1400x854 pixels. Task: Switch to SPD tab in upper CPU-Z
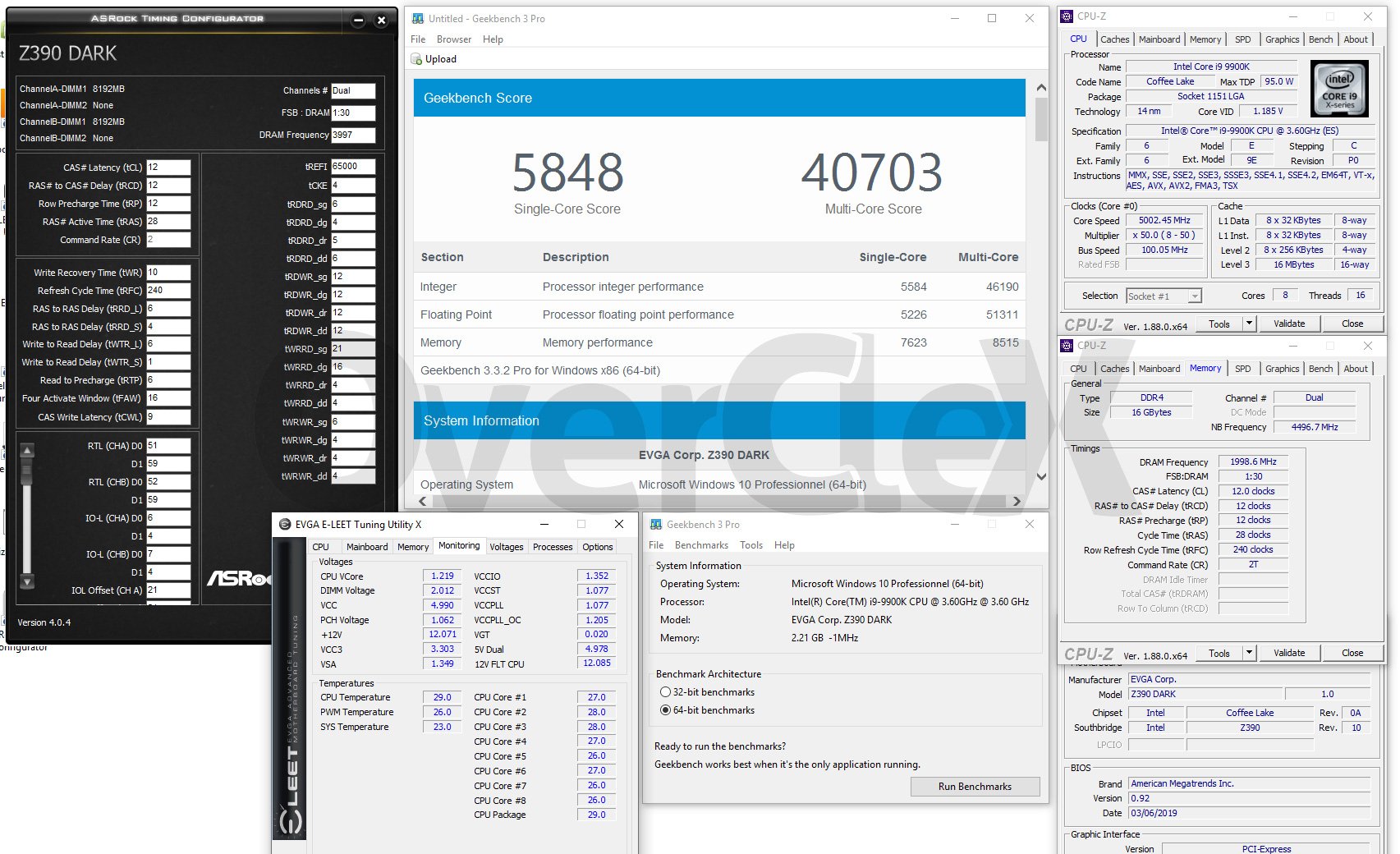1243,39
